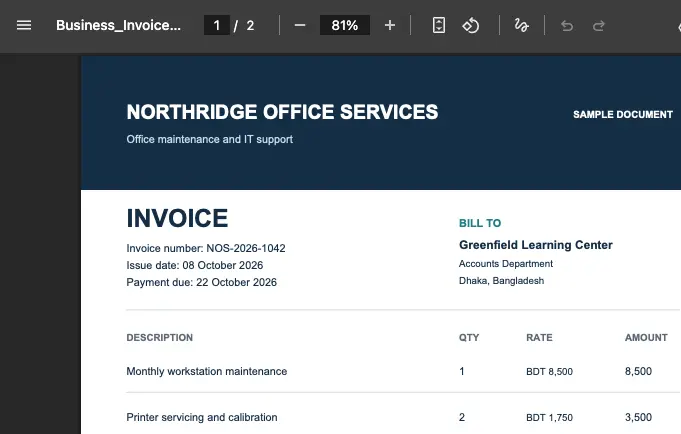
Task: Select Issue date 08 October 2026
Action: [195, 265]
